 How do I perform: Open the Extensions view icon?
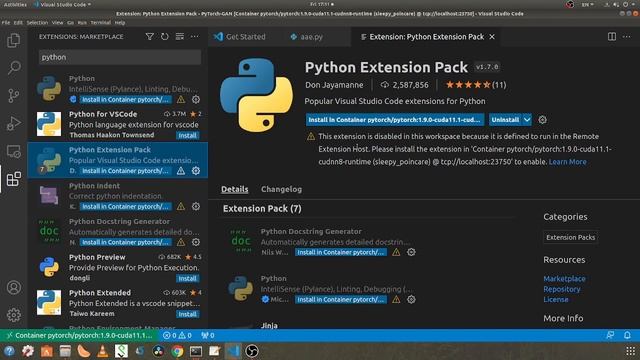point(13,179)
